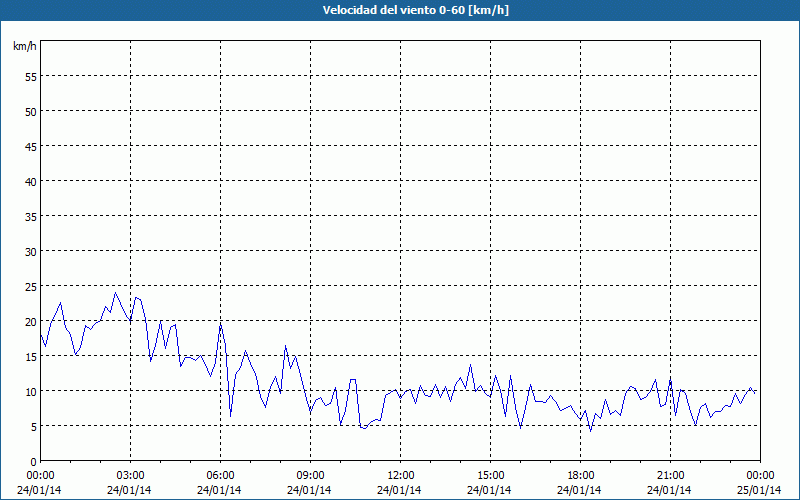Click the 15:00 time axis label

[490, 476]
